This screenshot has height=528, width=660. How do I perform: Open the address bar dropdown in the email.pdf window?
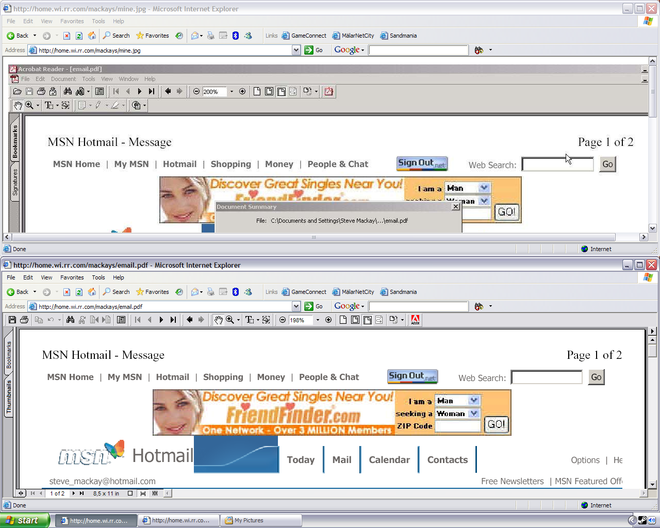pyautogui.click(x=296, y=307)
